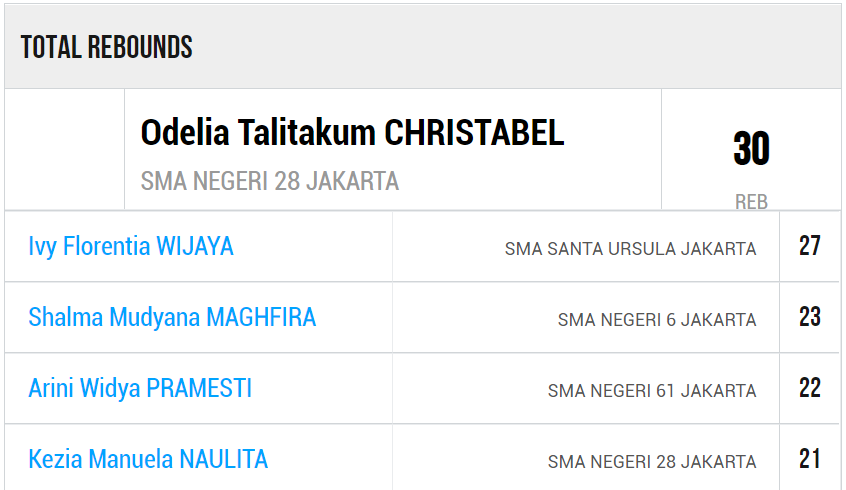
Task: Click the 21 rebounds value
Action: [810, 459]
